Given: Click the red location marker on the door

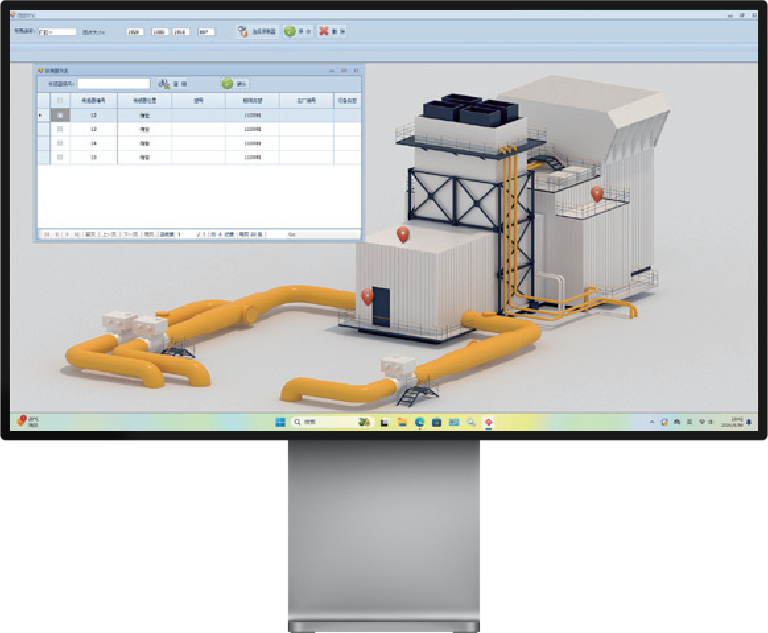Looking at the screenshot, I should tap(368, 296).
